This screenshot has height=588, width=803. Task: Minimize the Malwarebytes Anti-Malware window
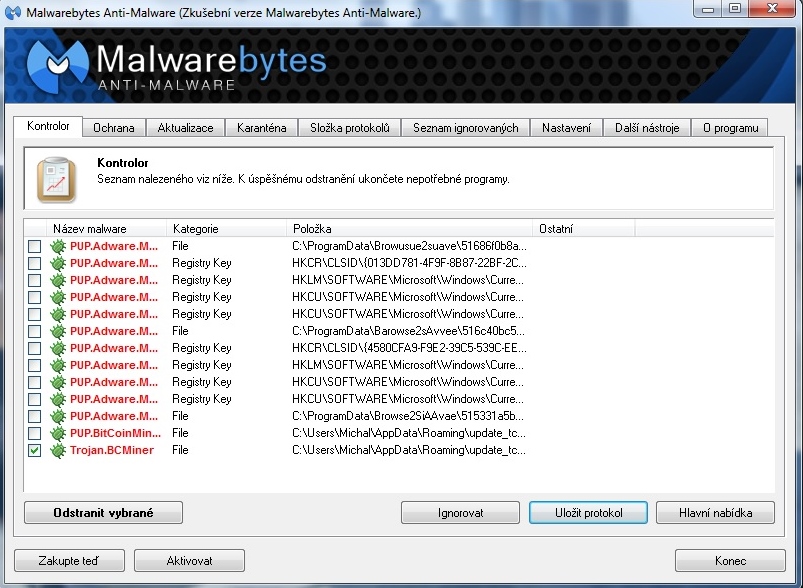pos(708,8)
